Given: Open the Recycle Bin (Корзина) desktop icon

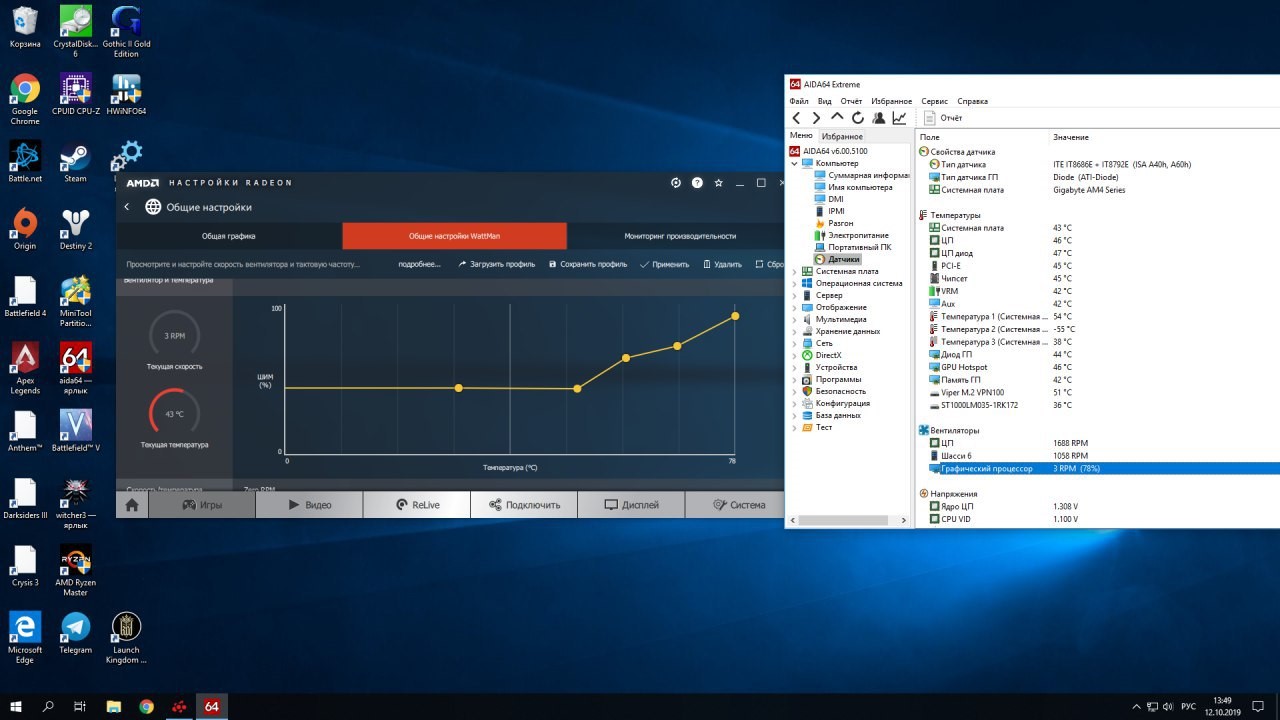Looking at the screenshot, I should click(25, 28).
